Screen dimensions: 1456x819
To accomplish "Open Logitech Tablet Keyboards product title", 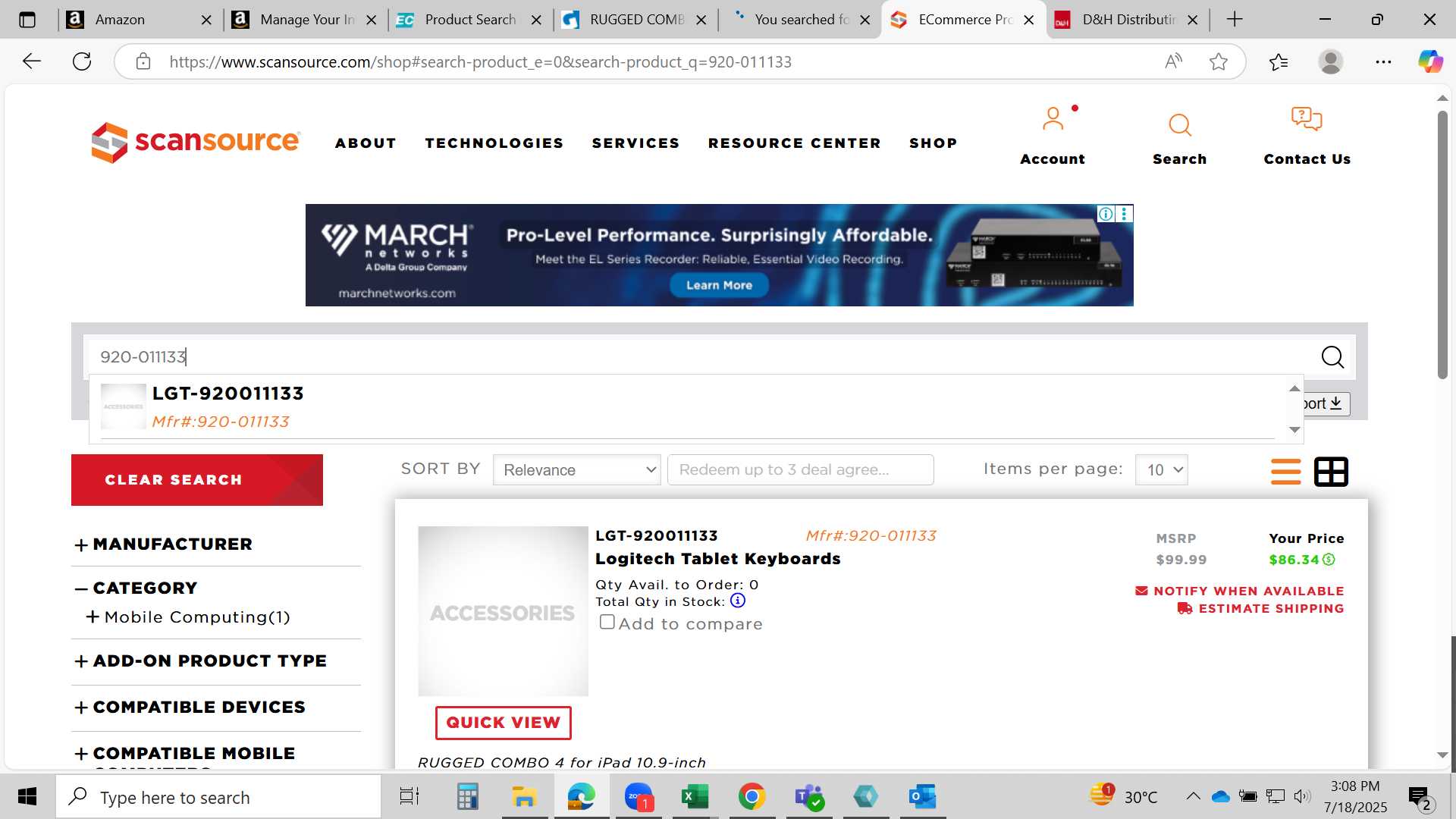I will tap(717, 559).
